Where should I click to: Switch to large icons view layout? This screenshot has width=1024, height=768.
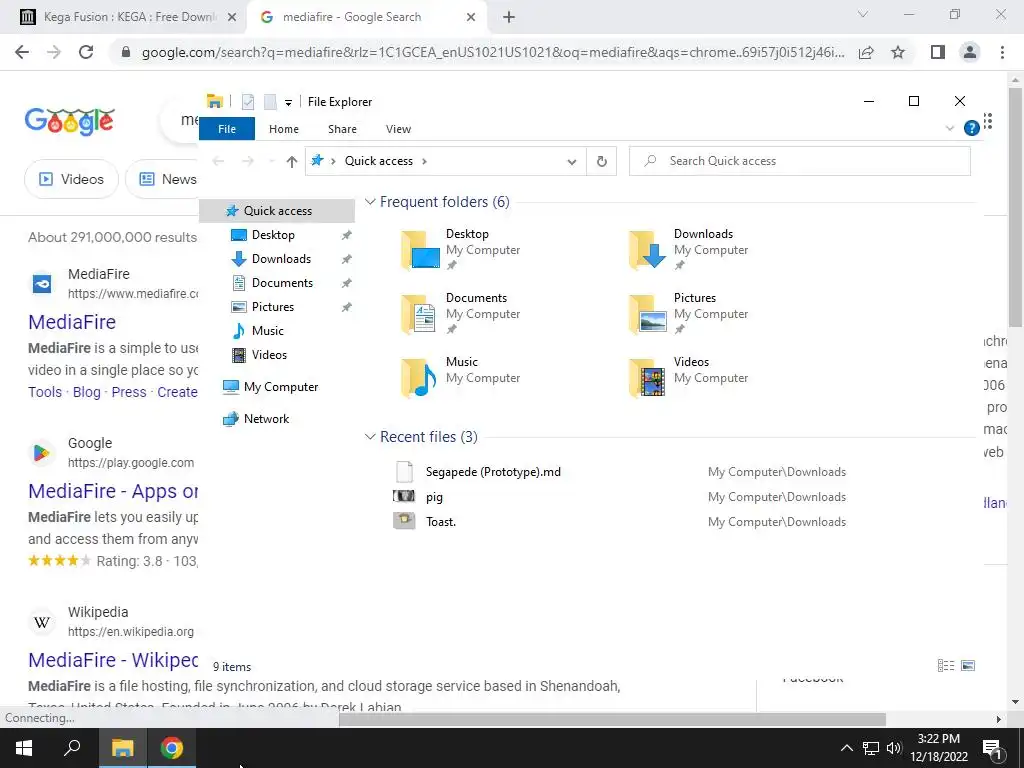coord(968,665)
